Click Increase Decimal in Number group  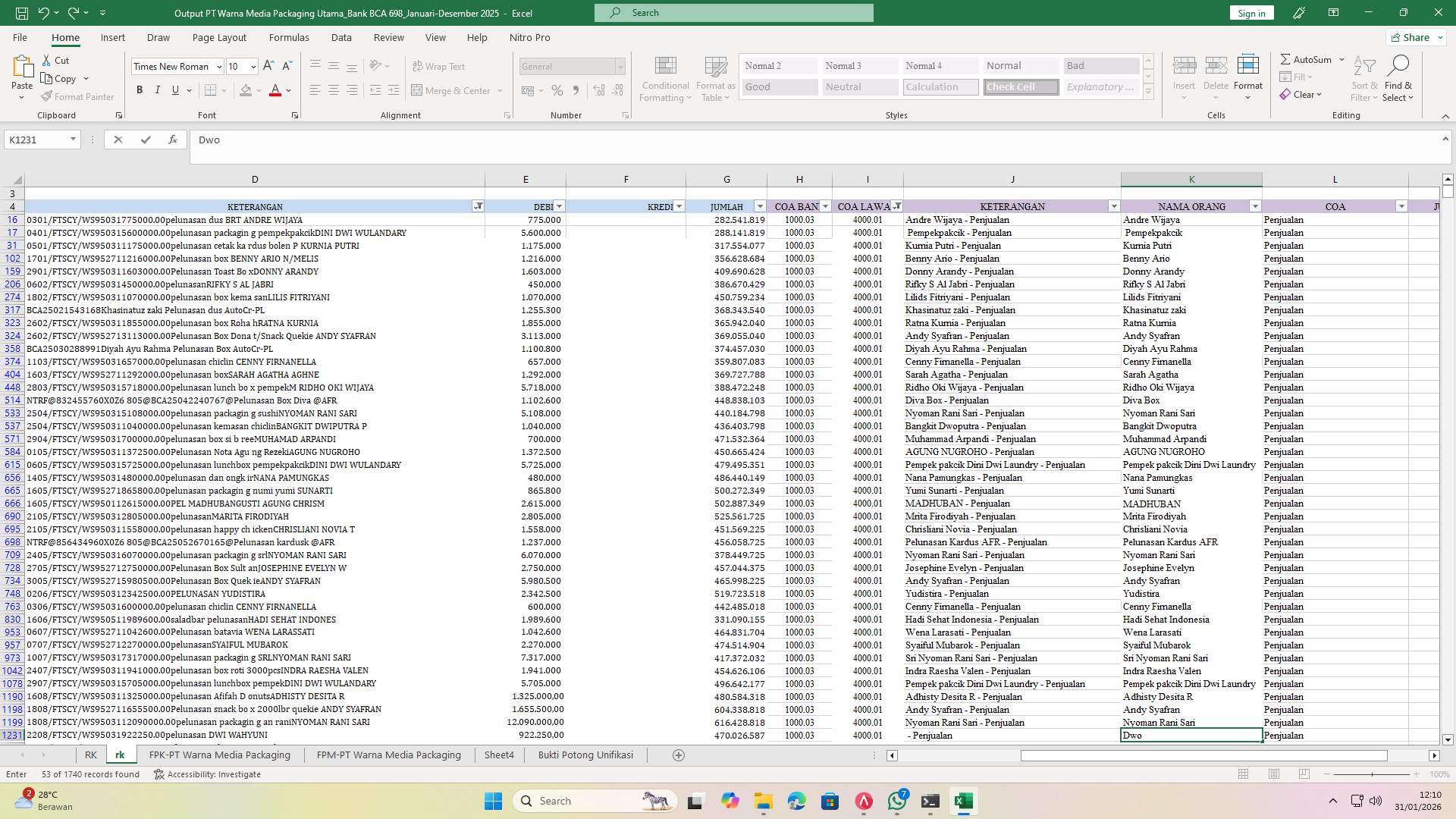[598, 89]
